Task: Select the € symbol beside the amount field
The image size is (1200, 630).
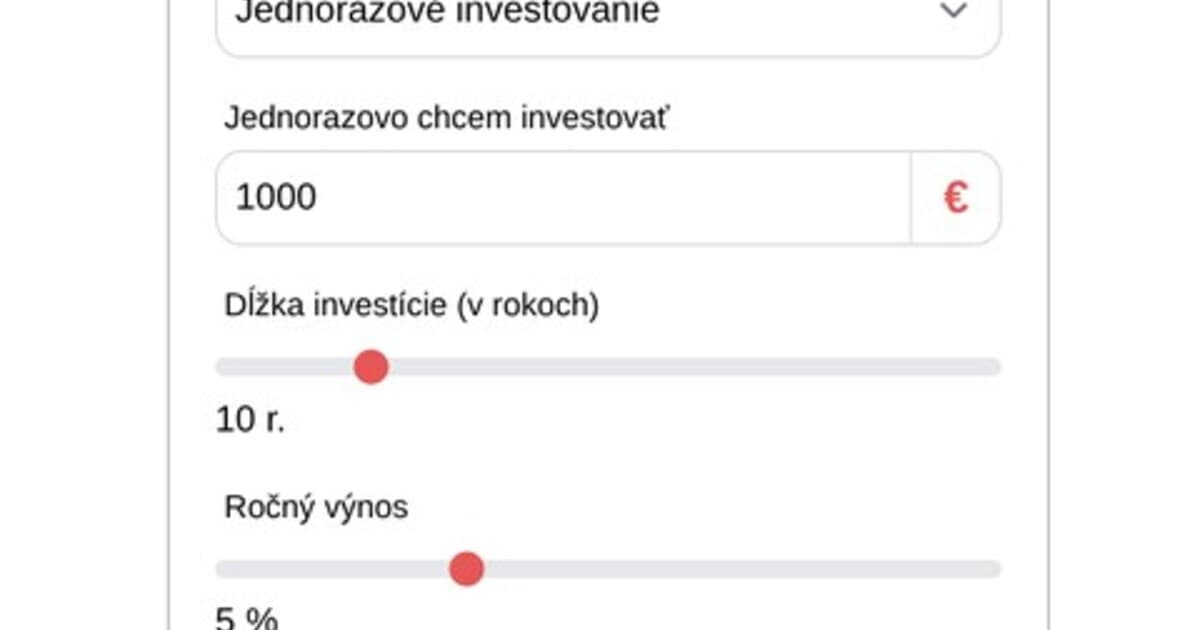Action: pyautogui.click(x=955, y=197)
